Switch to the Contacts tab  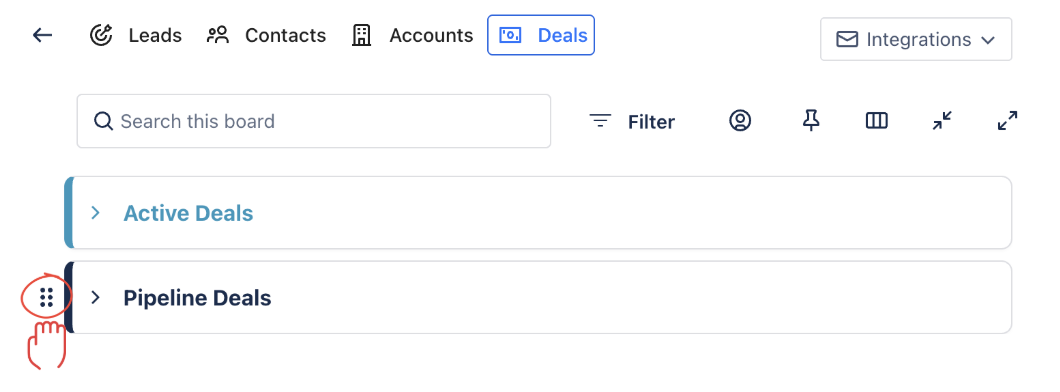click(266, 35)
